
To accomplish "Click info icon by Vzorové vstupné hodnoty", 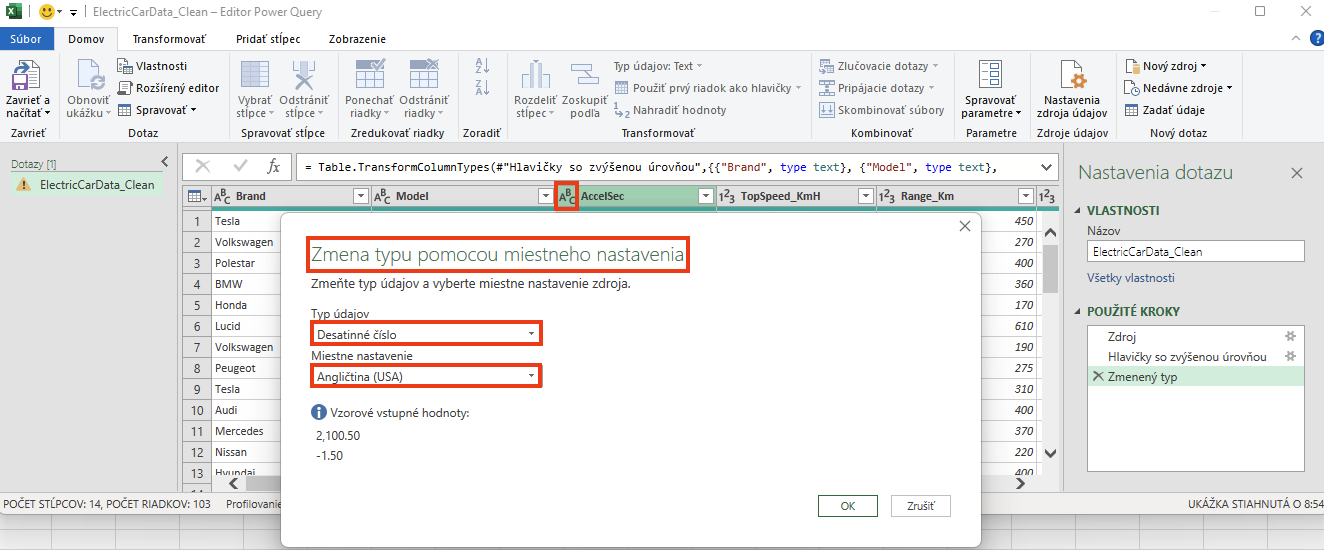I will (x=319, y=412).
